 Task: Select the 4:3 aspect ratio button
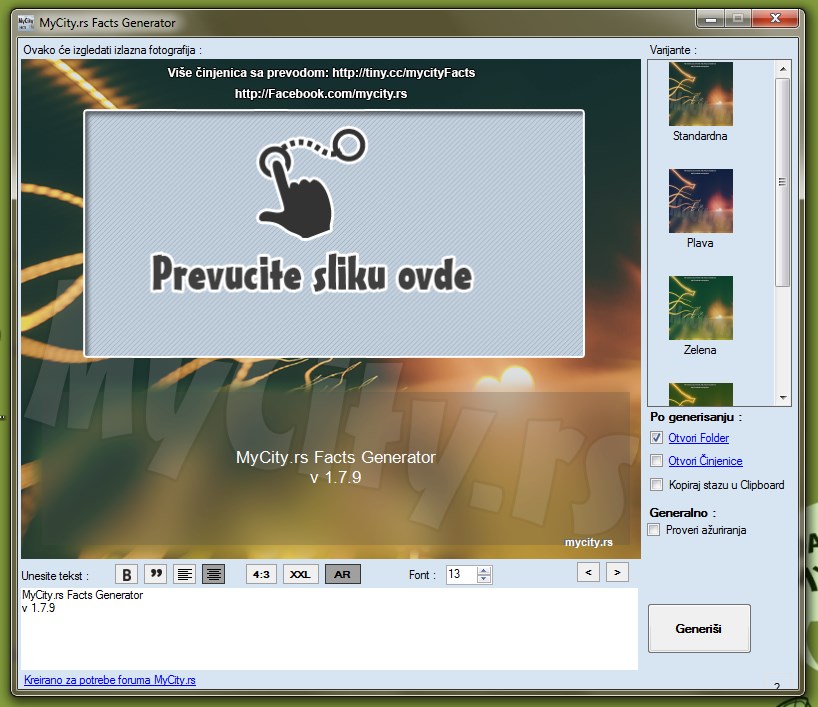point(261,574)
